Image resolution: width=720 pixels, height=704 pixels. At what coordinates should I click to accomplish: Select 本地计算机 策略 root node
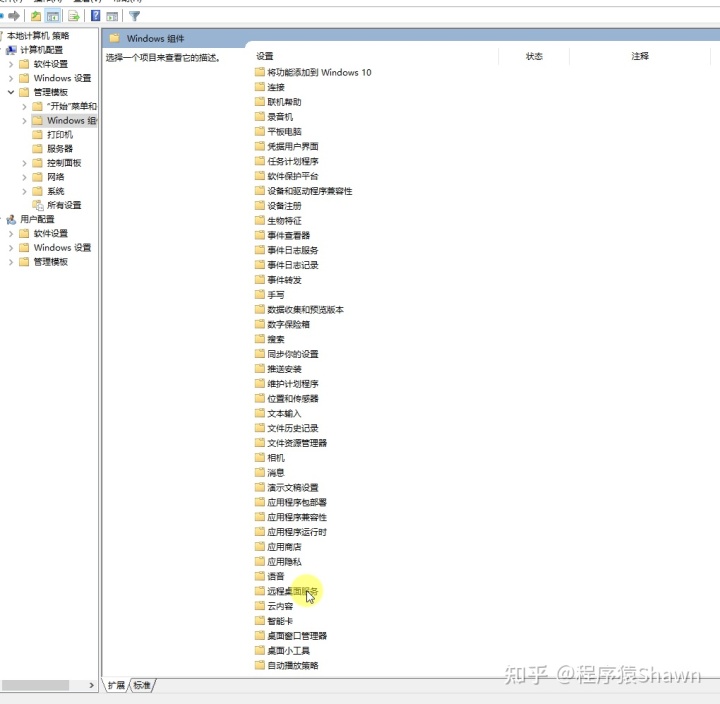pos(38,36)
